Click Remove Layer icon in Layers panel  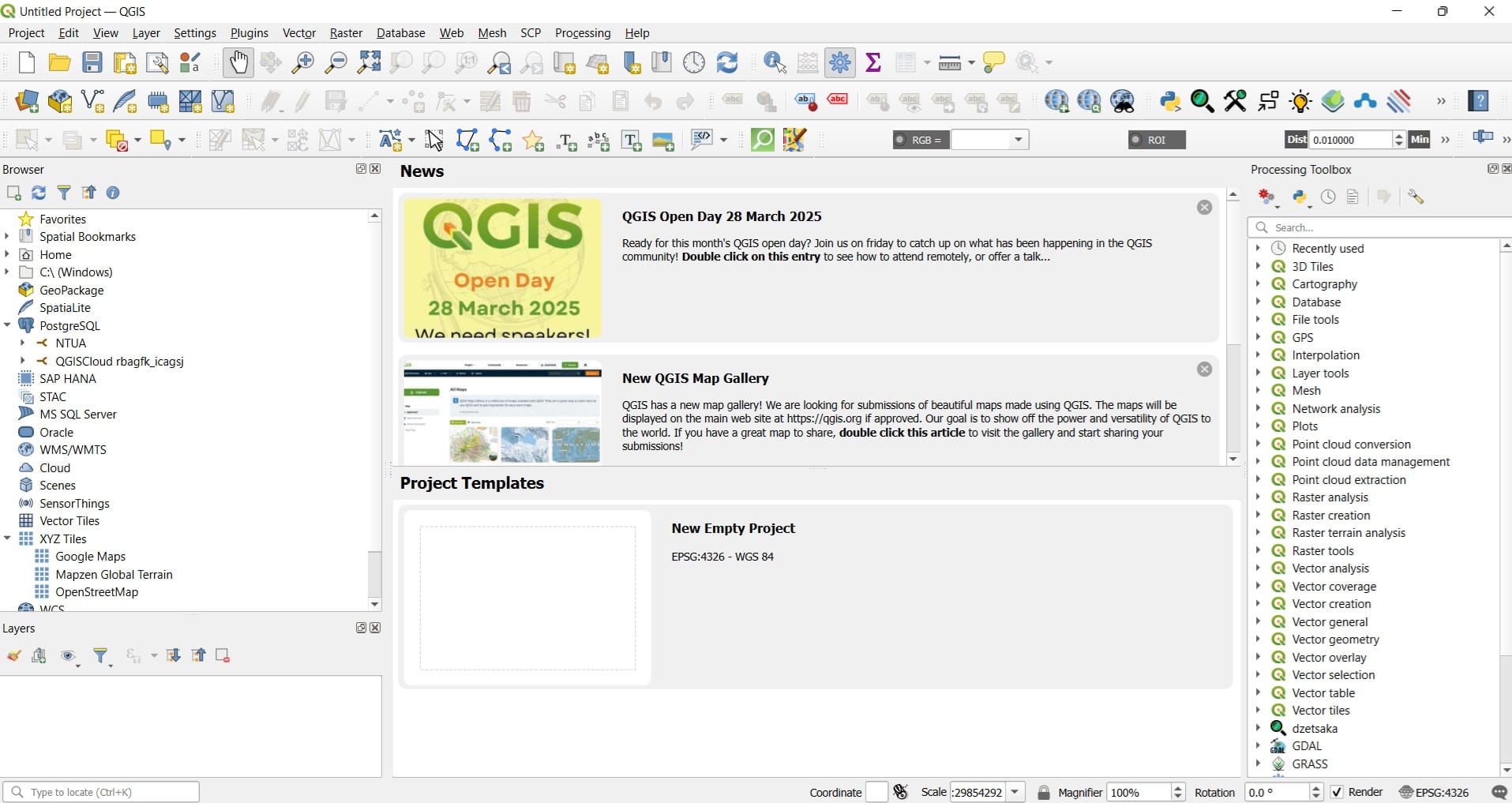223,656
